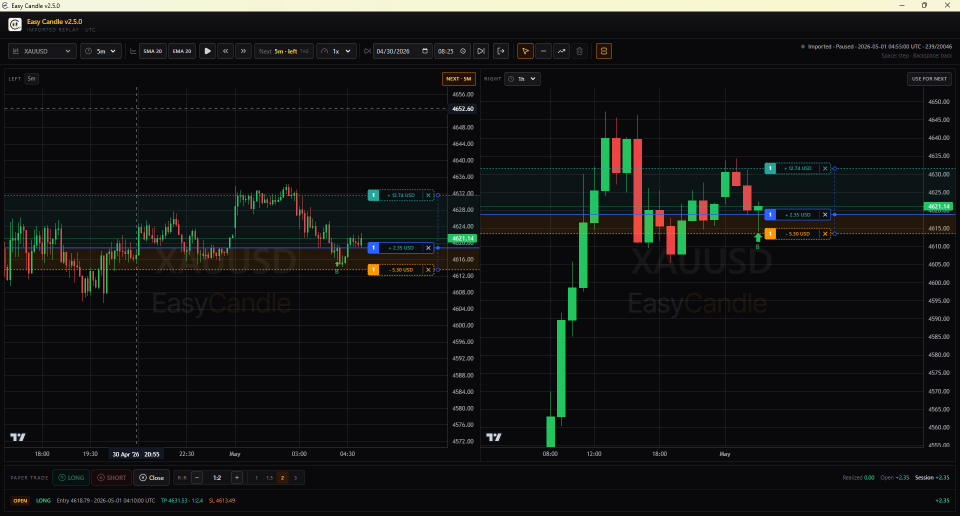The height and width of the screenshot is (516, 960).
Task: Click the clock icon in the time field
Action: tap(463, 51)
